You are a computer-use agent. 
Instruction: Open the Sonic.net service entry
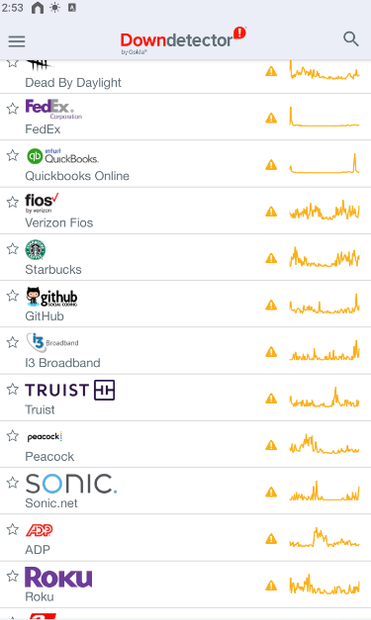(x=186, y=491)
